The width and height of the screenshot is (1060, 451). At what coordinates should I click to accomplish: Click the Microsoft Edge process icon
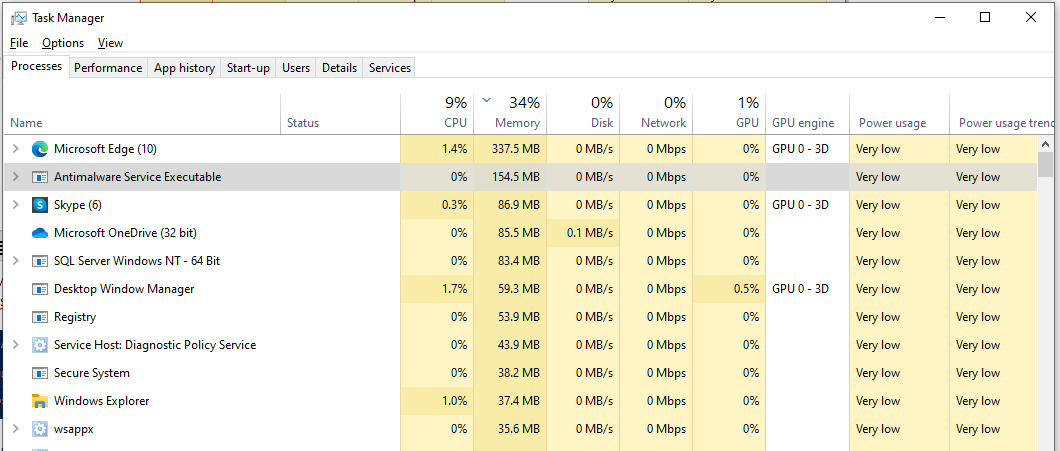40,149
